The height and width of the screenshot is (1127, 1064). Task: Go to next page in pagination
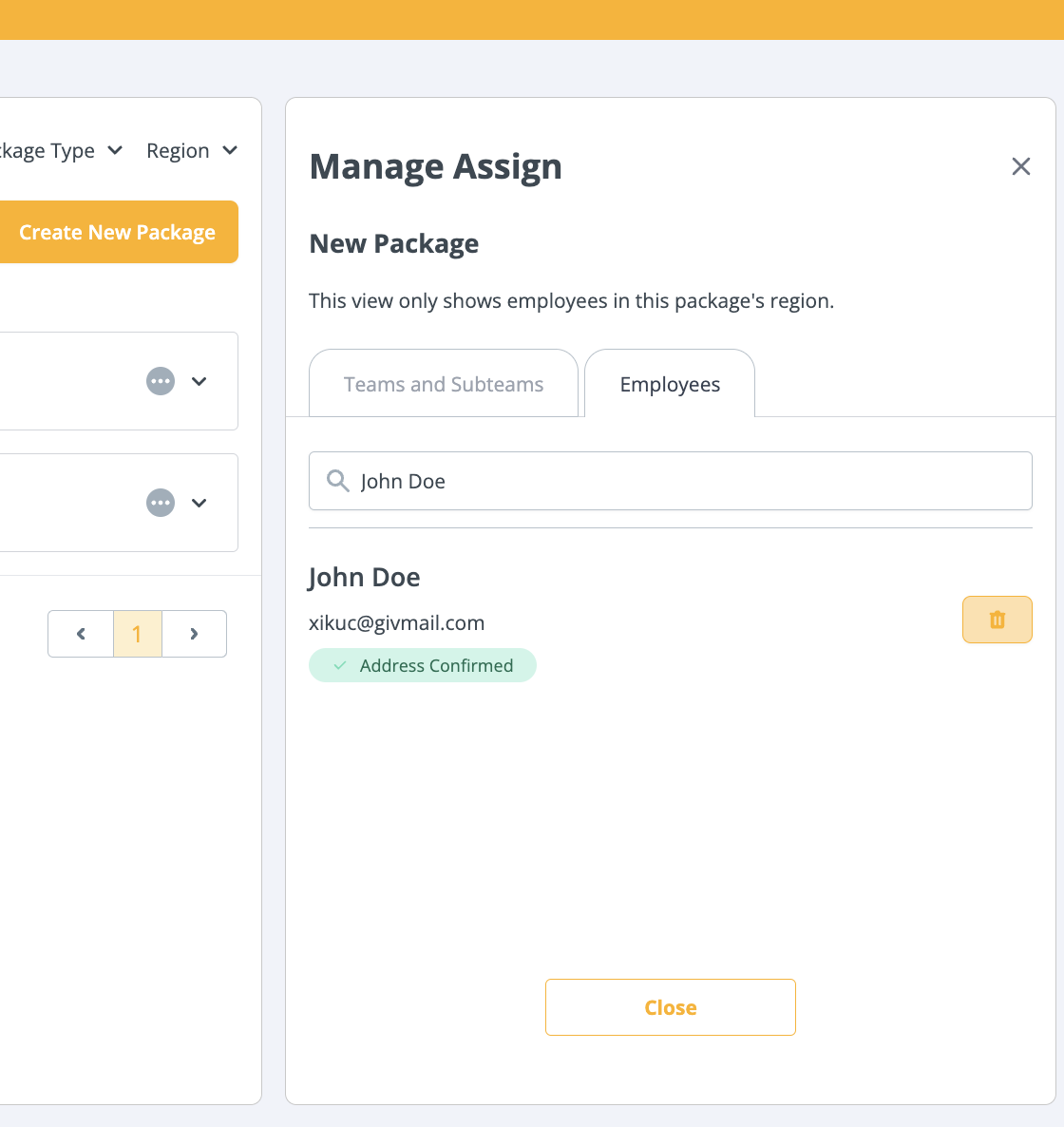point(194,634)
